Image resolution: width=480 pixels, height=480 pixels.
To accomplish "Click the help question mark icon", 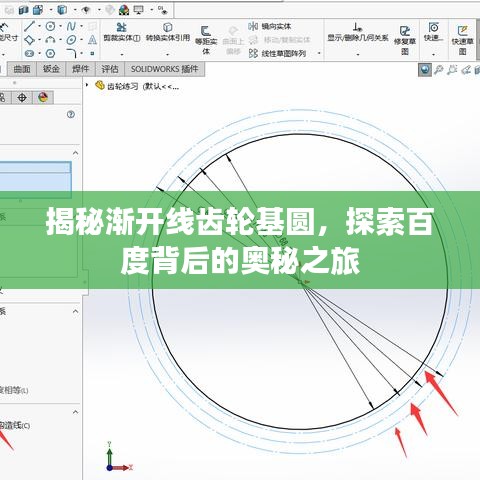I will coord(71,115).
